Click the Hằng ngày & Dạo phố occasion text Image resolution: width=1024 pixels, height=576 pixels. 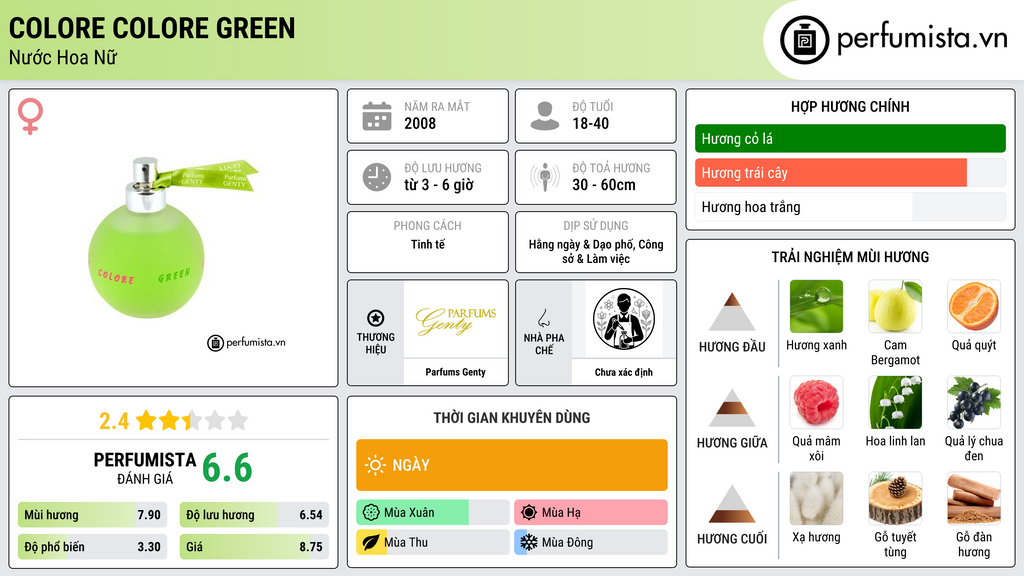596,251
